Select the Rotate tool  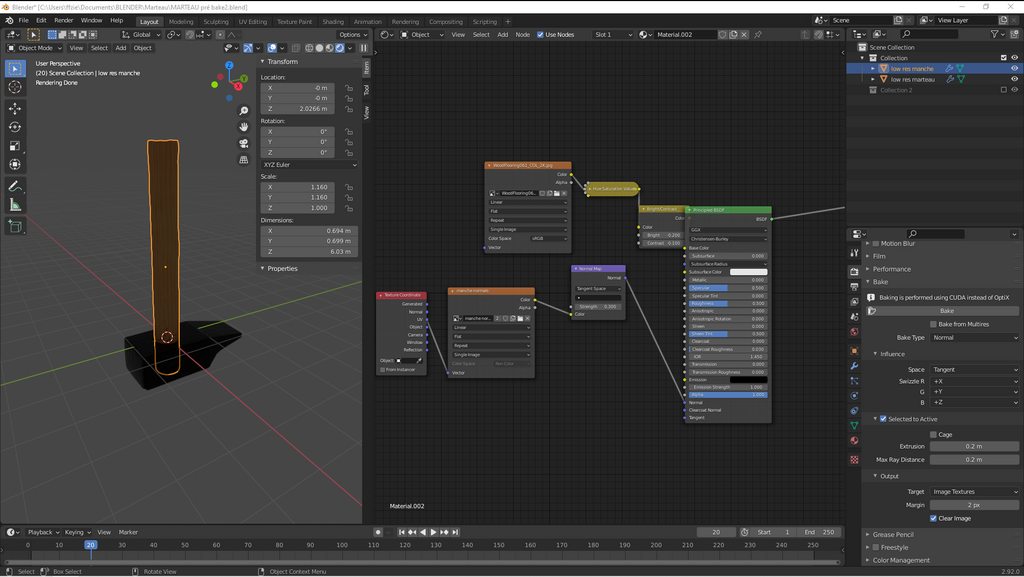coord(15,127)
